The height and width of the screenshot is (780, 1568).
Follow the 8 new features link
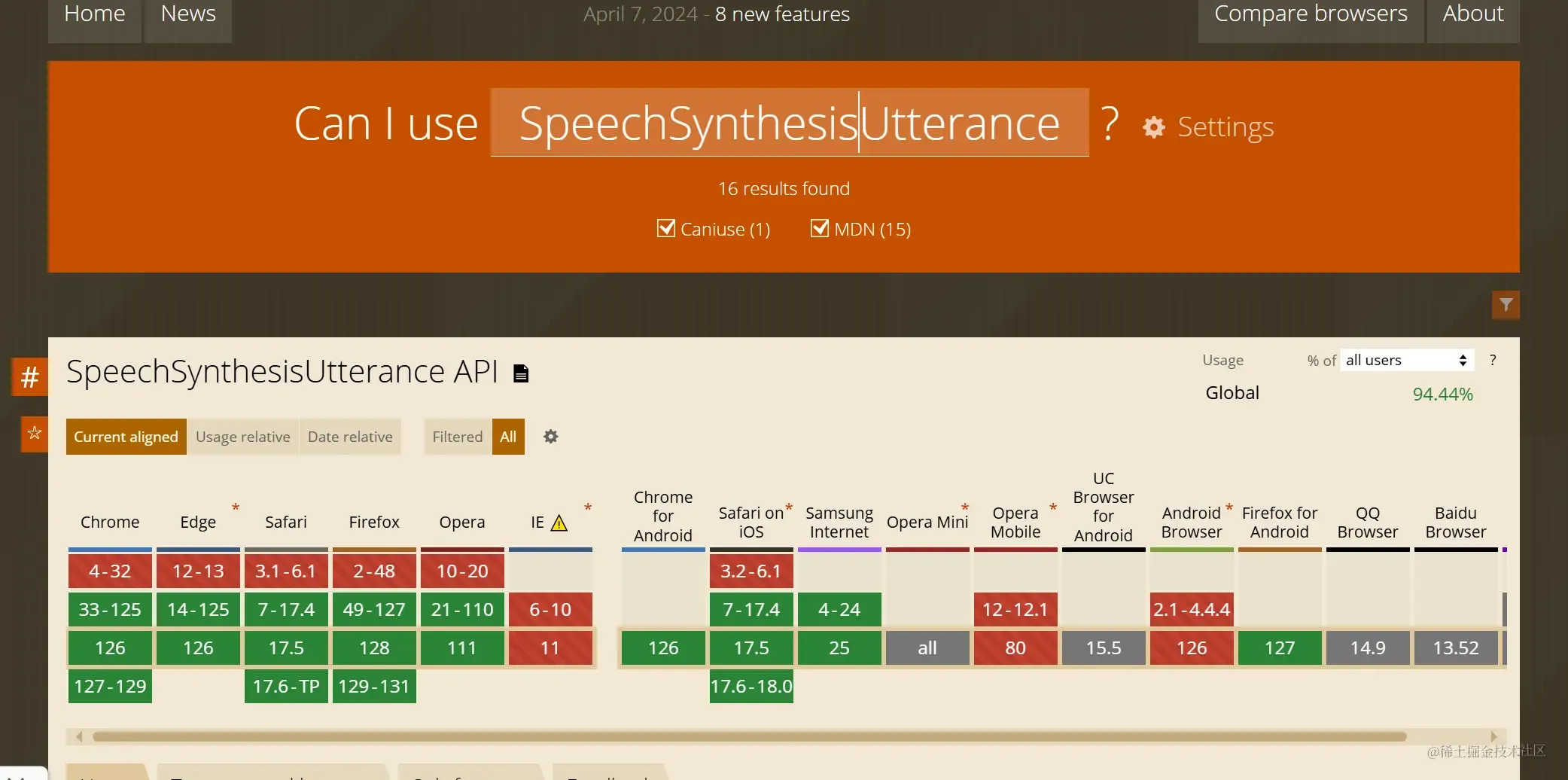(x=782, y=14)
